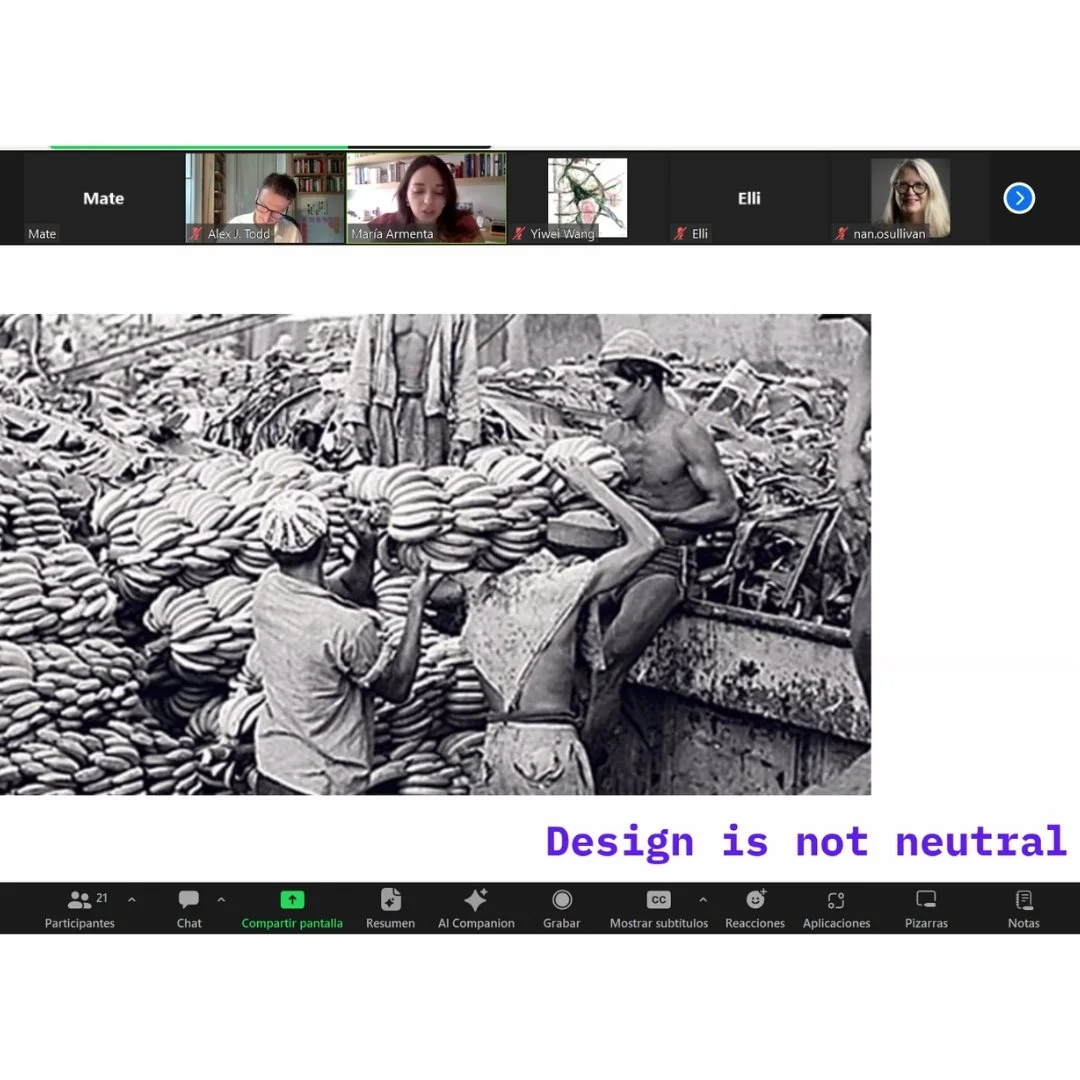Open Pizarras whiteboard icon
Viewport: 1080px width, 1080px height.
coord(926,899)
